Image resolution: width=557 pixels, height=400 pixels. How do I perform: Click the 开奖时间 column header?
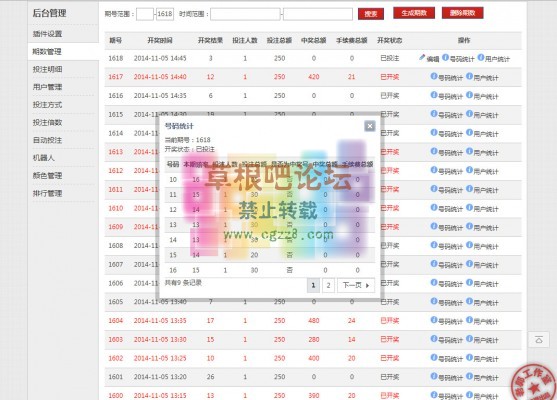pyautogui.click(x=160, y=40)
